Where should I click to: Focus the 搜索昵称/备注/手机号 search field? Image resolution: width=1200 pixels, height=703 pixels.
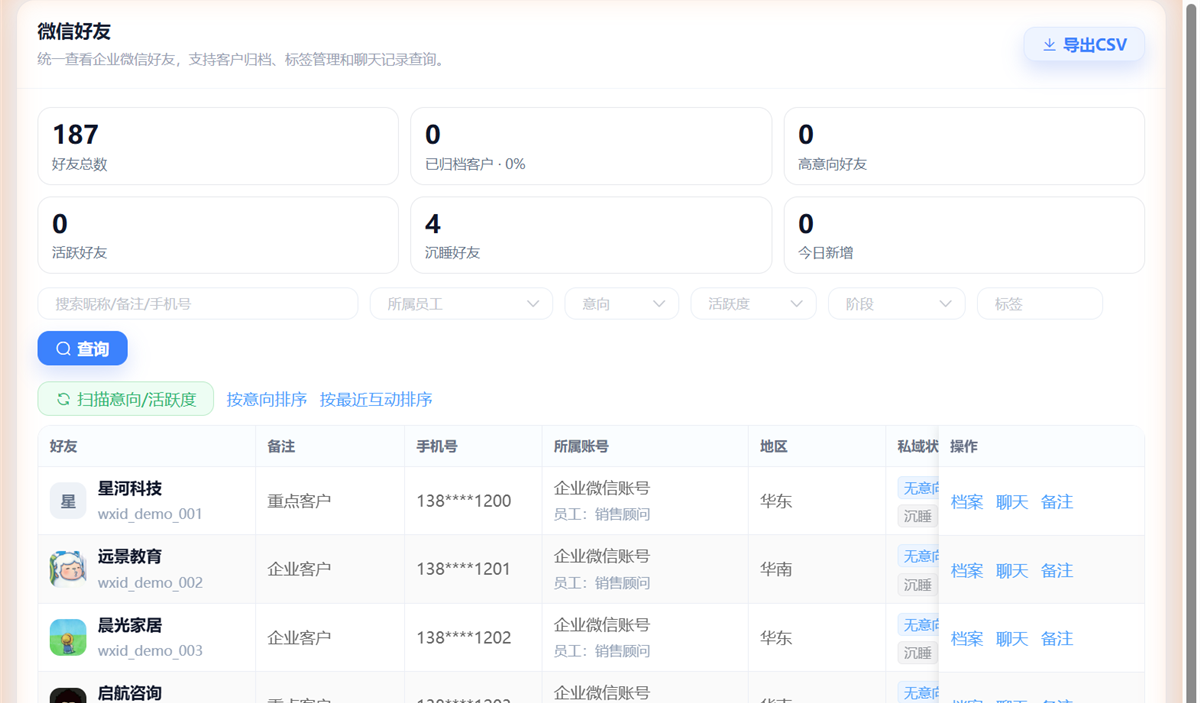coord(198,304)
